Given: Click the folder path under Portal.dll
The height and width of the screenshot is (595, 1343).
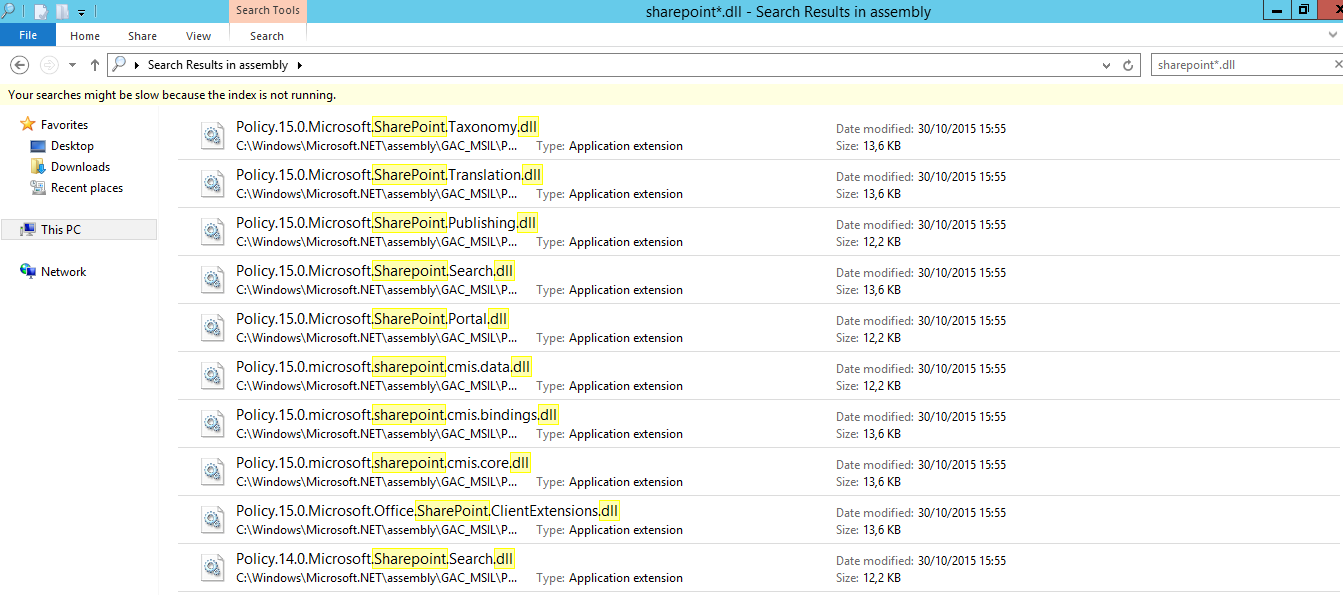Looking at the screenshot, I should pyautogui.click(x=378, y=338).
